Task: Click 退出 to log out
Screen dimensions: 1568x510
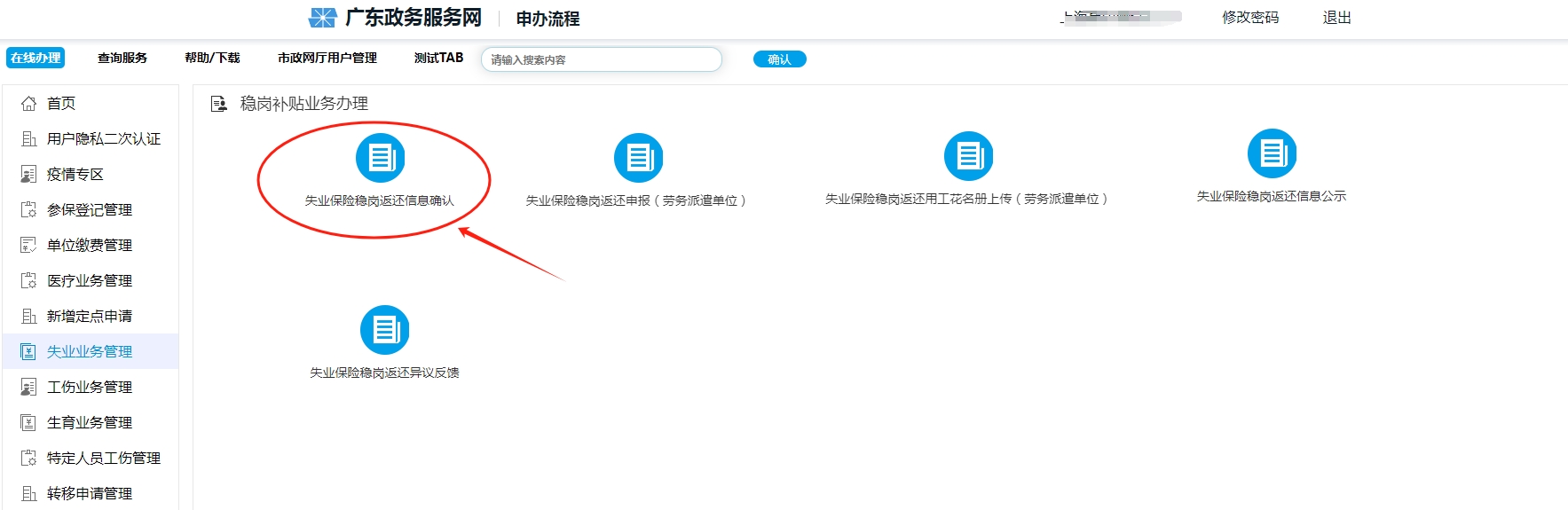Action: (x=1336, y=18)
